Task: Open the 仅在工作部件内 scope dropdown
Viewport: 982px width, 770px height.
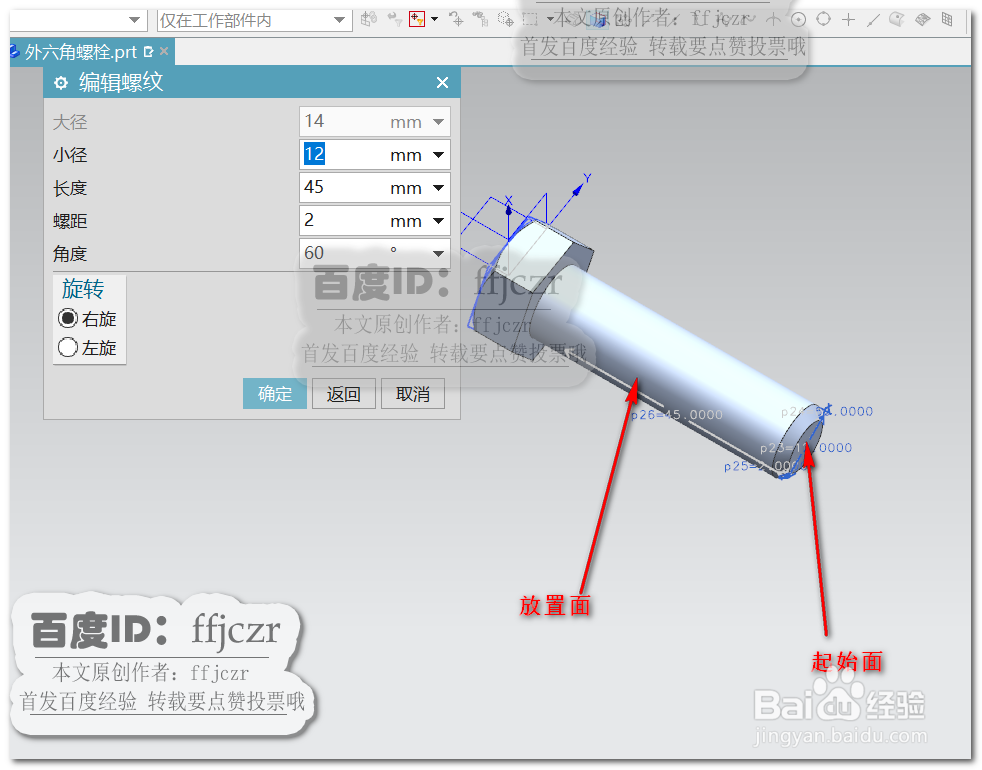Action: [339, 20]
